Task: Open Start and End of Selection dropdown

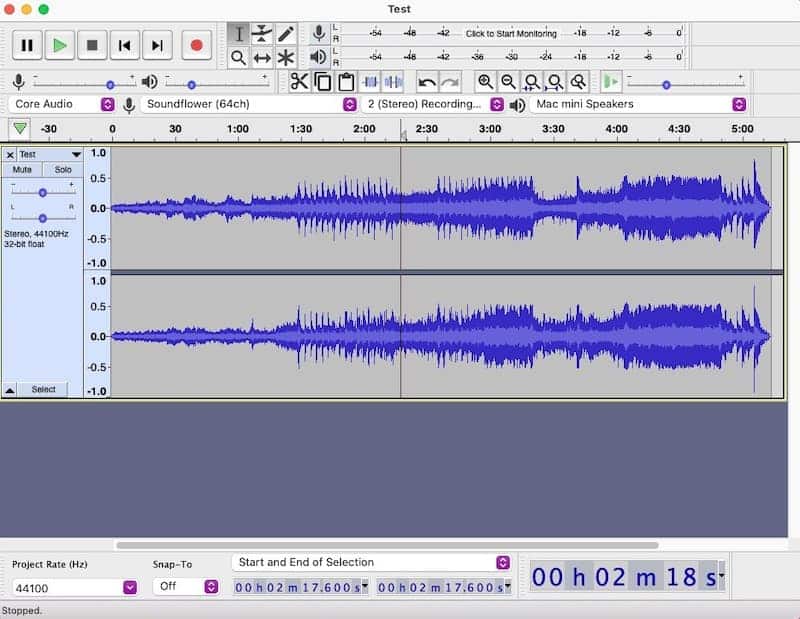Action: click(x=371, y=562)
